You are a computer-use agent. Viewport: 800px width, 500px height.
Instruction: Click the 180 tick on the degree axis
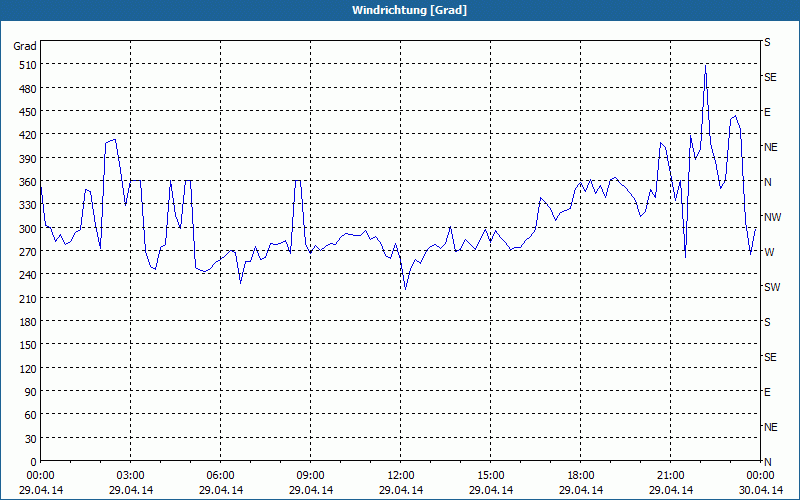tap(25, 321)
